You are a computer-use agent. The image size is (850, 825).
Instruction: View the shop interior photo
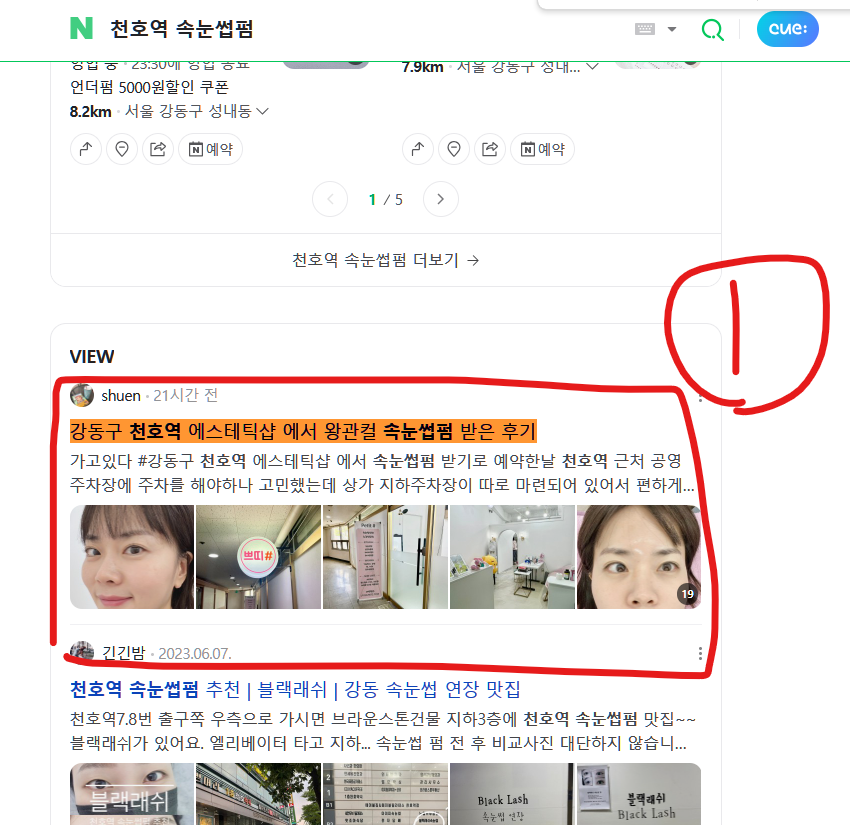[x=512, y=557]
